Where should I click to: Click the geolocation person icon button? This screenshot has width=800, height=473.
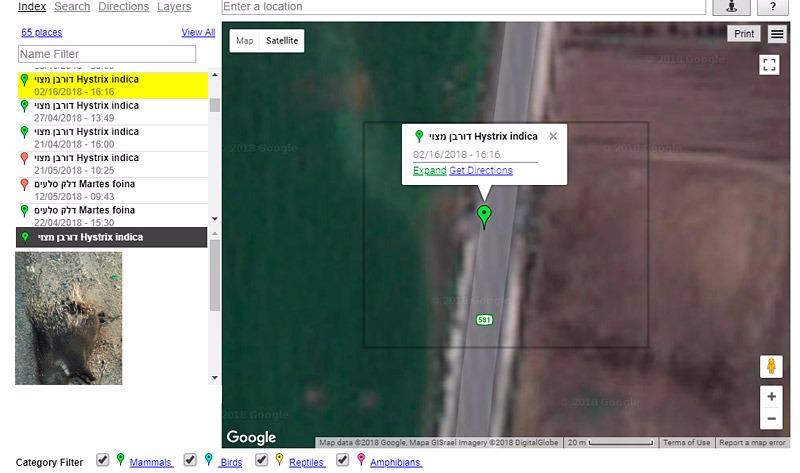[730, 7]
